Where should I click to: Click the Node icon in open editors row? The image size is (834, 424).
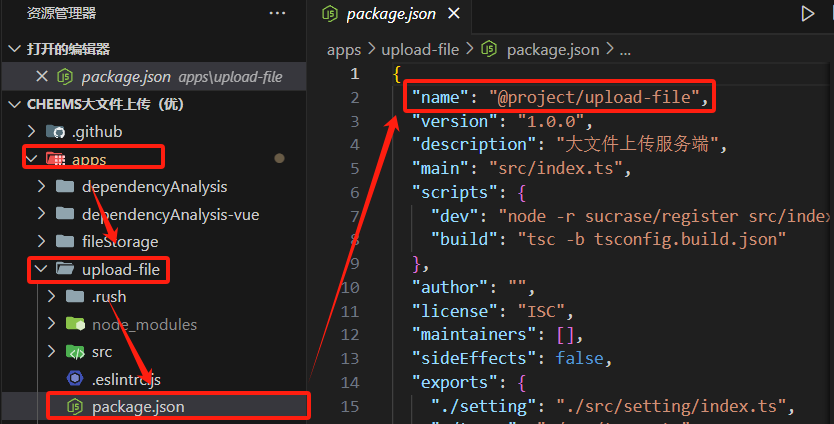point(65,77)
